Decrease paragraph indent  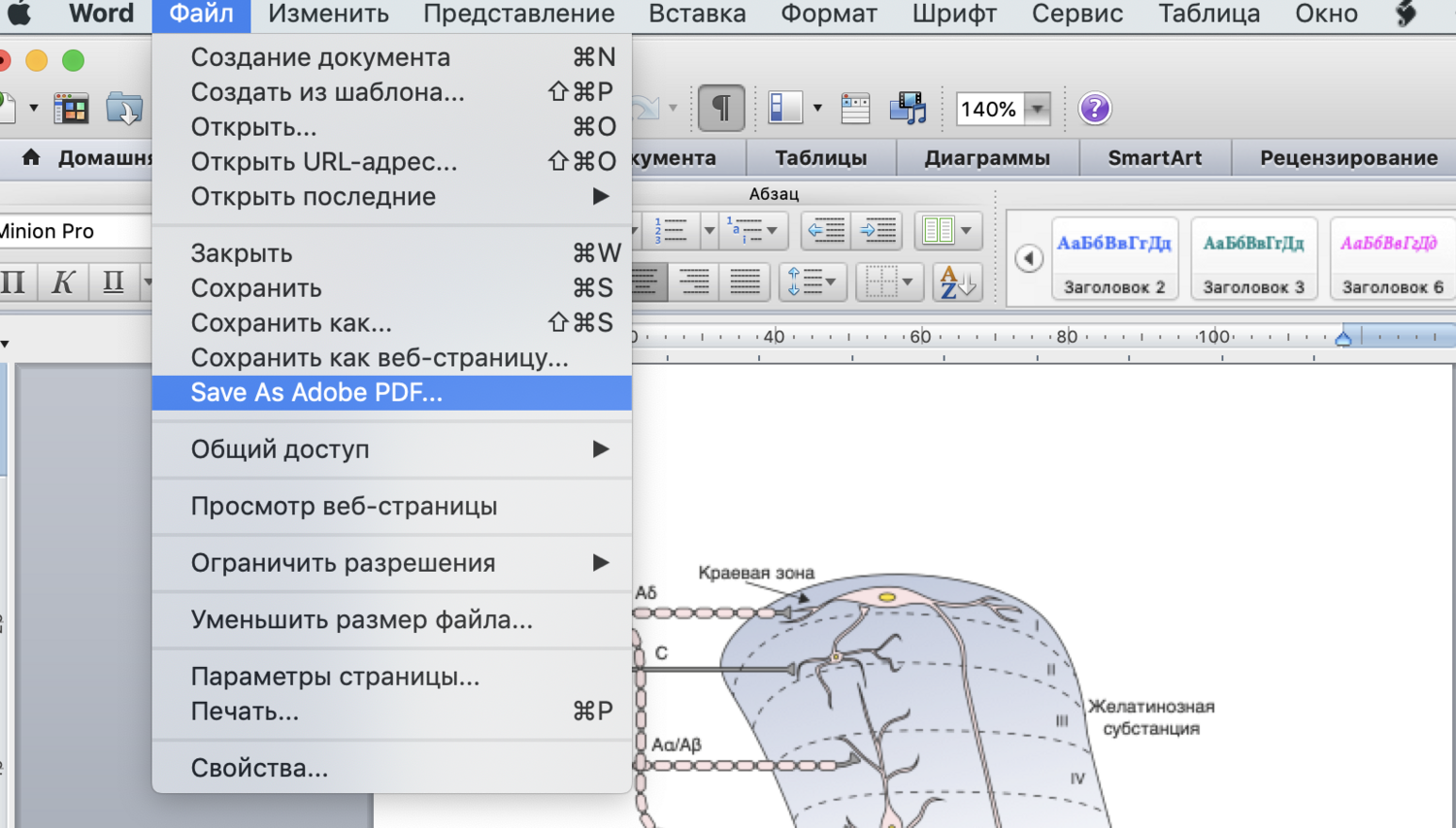[x=827, y=230]
